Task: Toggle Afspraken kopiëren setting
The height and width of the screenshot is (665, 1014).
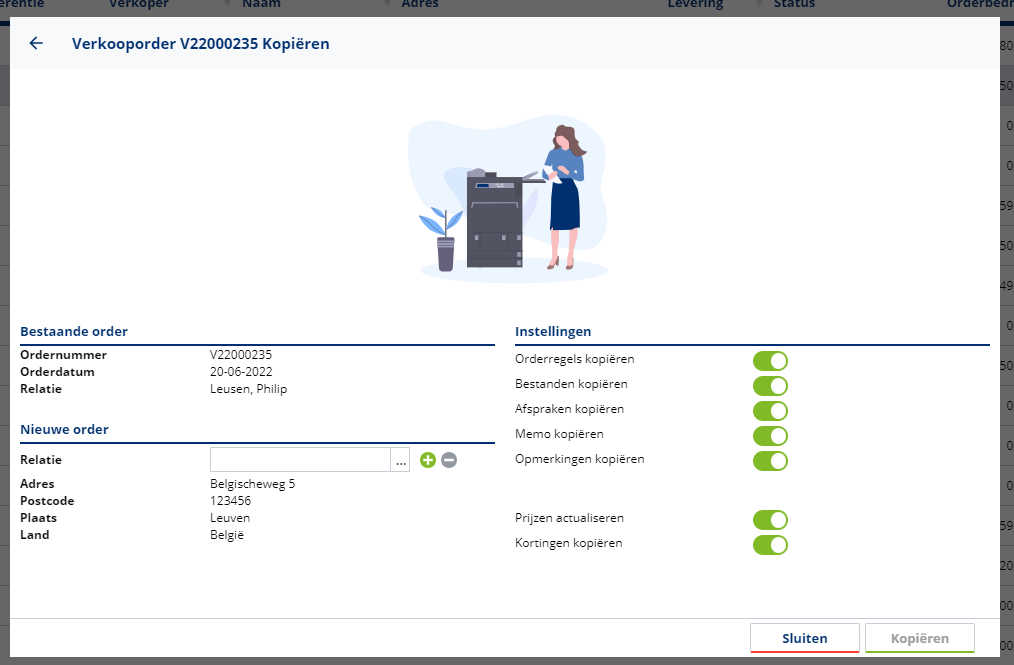Action: pos(770,411)
